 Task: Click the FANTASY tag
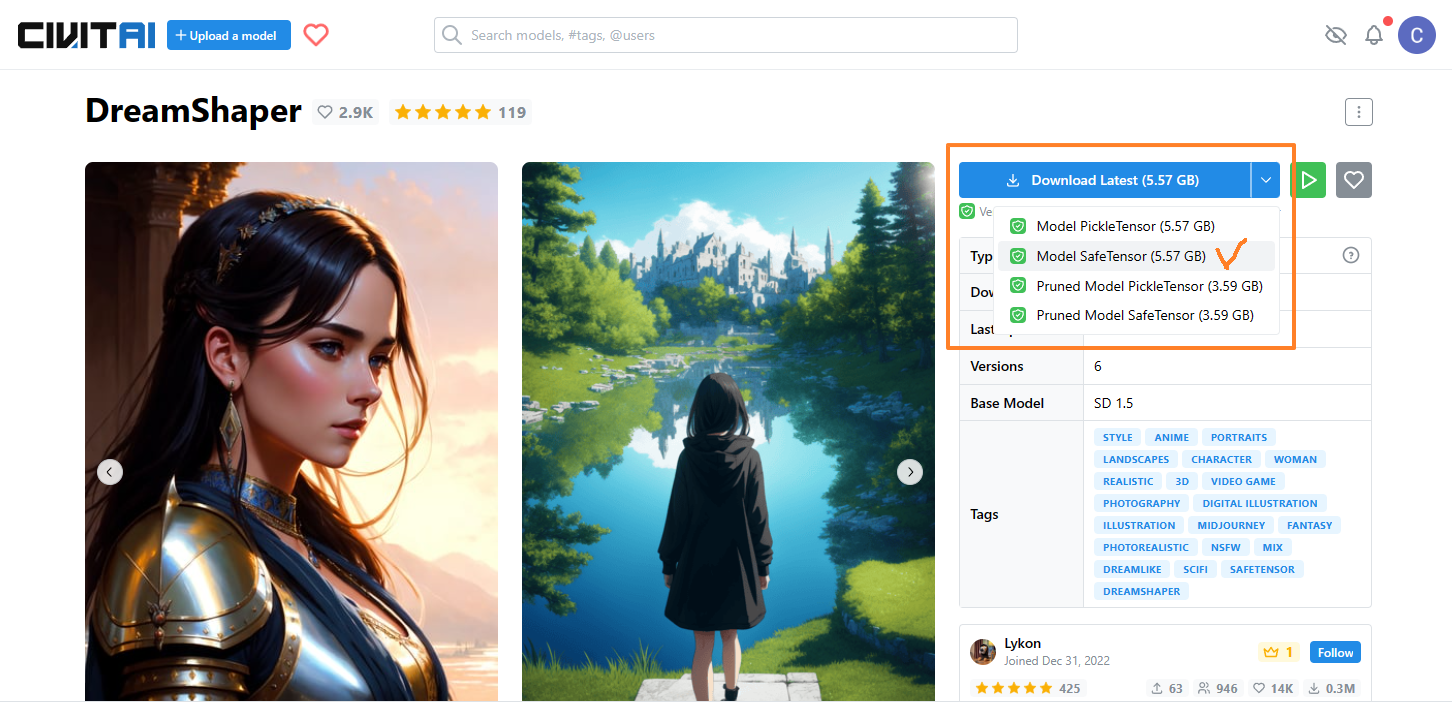(x=1309, y=525)
